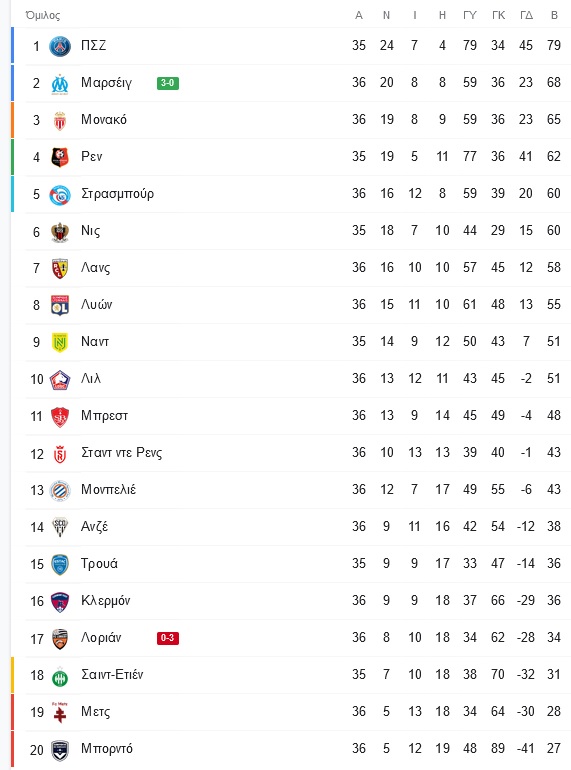
Task: Open the green 3-0 result badge
Action: tap(167, 83)
